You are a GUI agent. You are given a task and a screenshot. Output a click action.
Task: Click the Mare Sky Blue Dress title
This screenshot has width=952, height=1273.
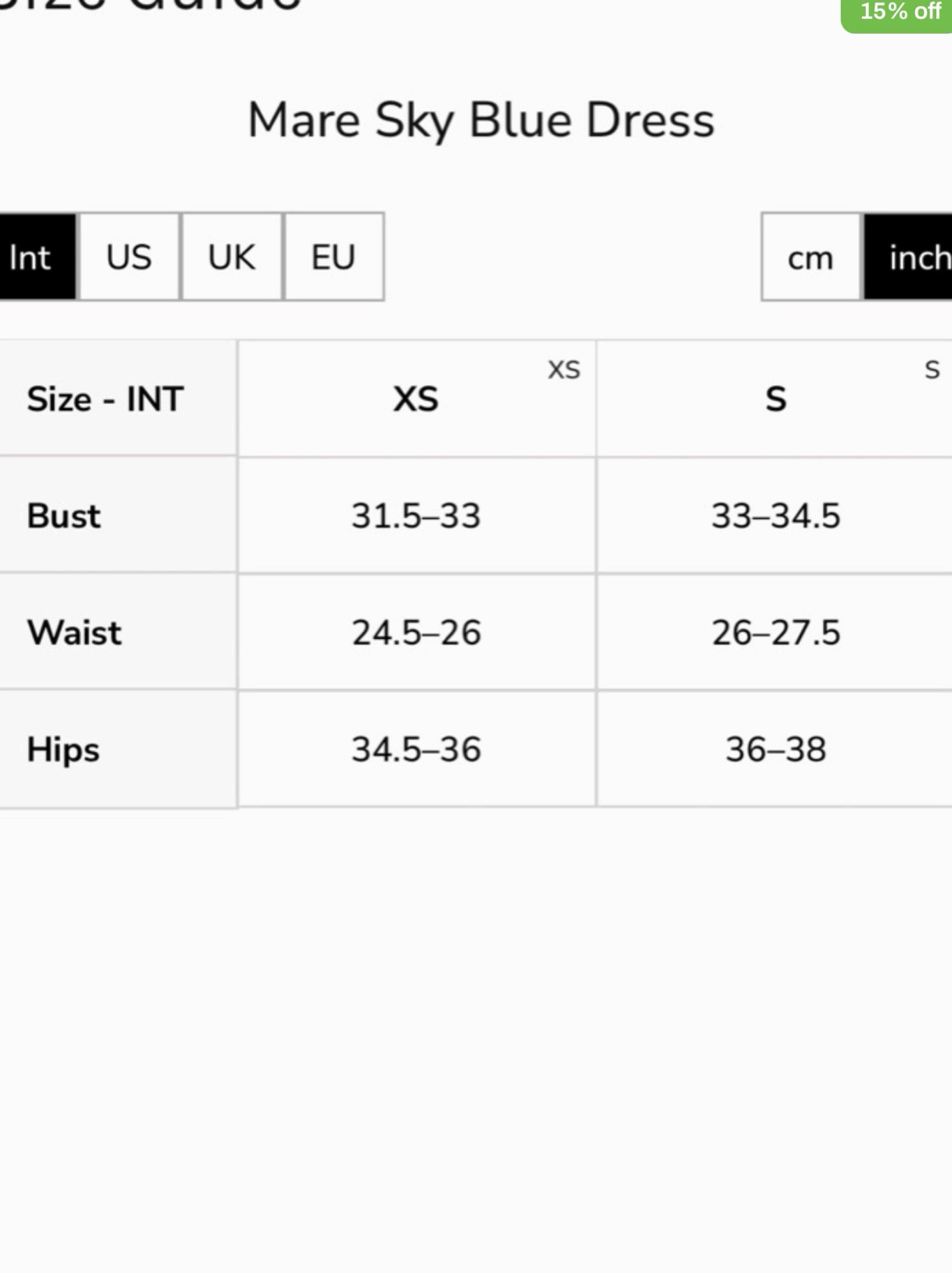click(481, 120)
